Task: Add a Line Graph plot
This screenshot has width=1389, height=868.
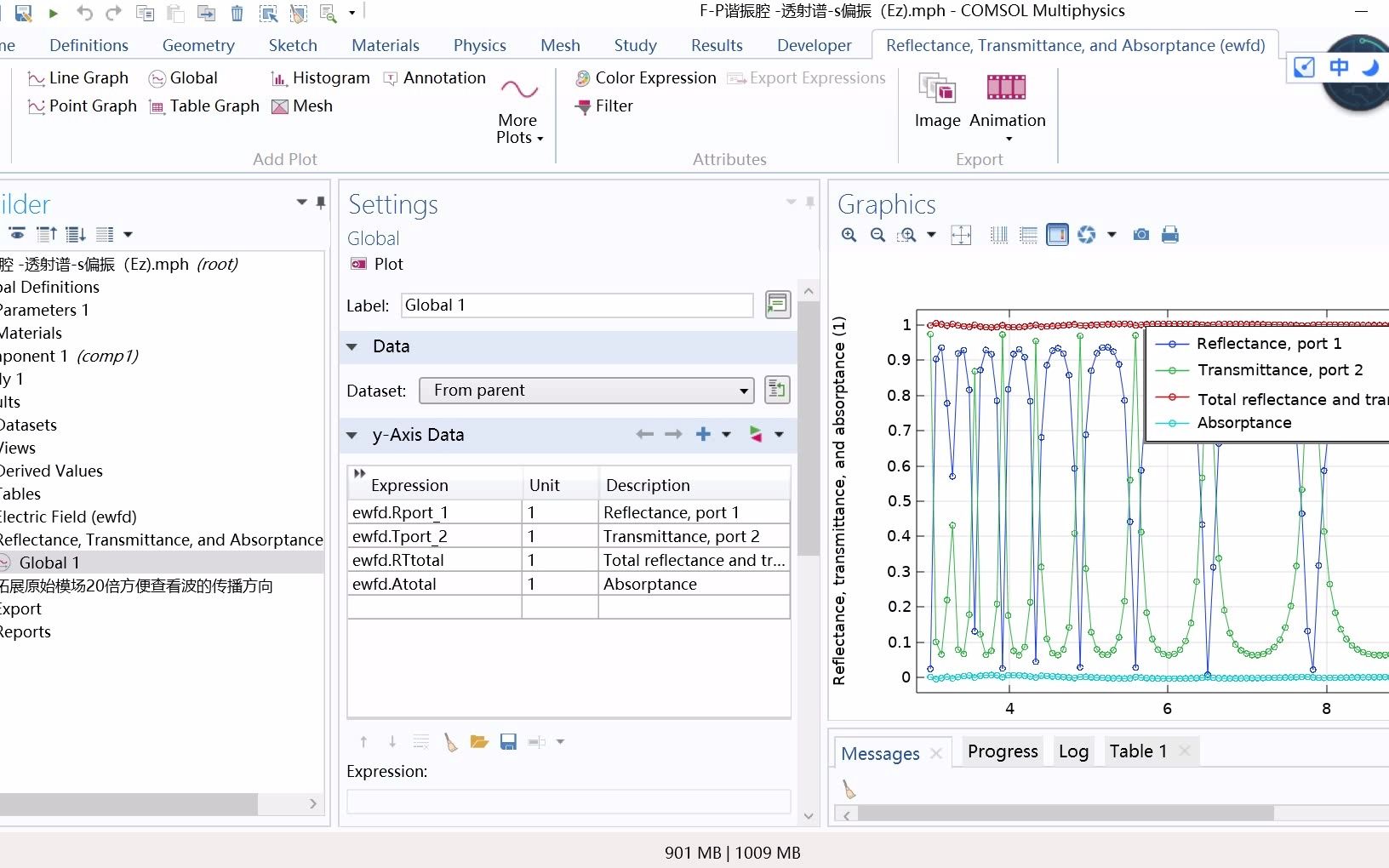Action: pyautogui.click(x=78, y=78)
